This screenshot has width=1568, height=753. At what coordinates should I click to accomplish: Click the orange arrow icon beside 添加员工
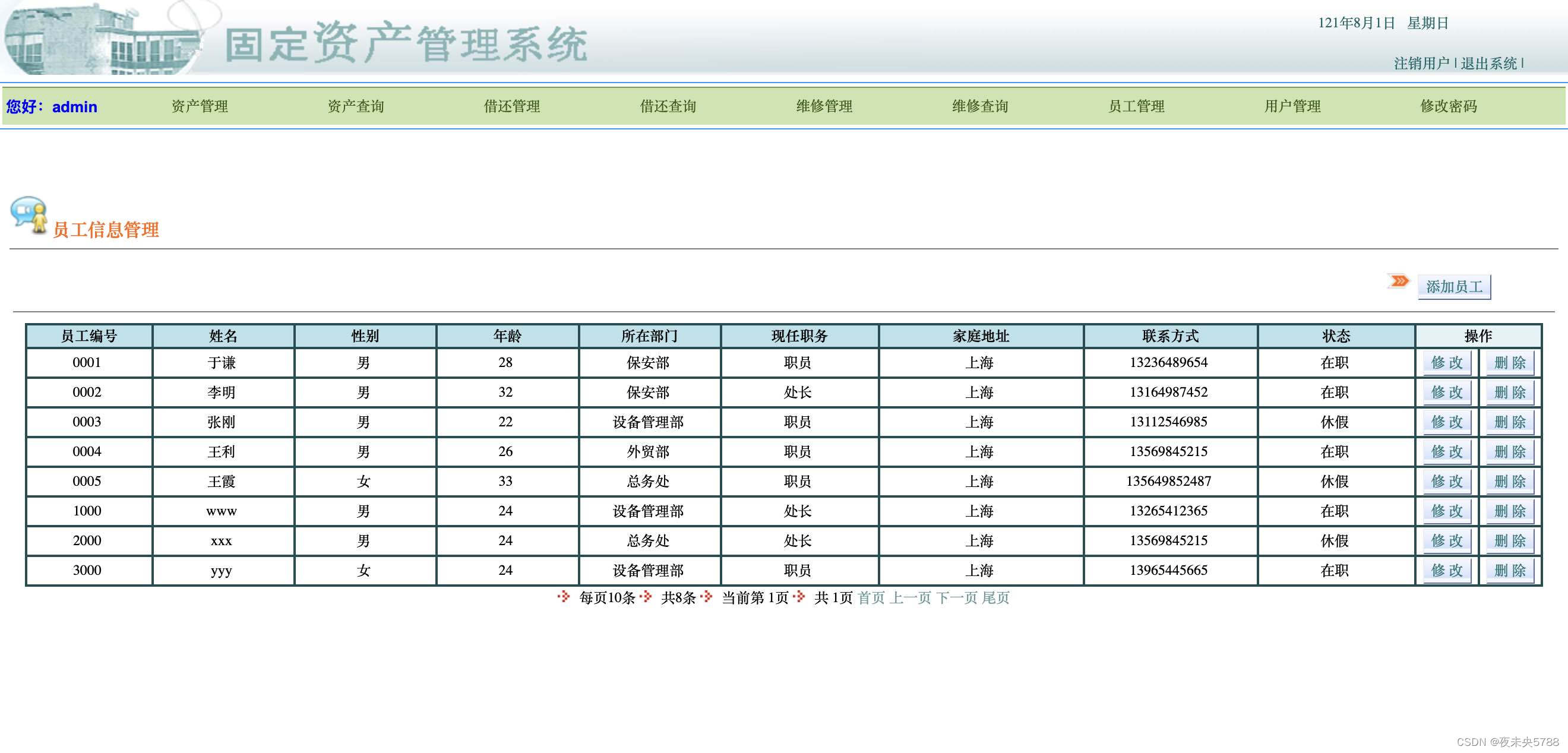[1399, 281]
